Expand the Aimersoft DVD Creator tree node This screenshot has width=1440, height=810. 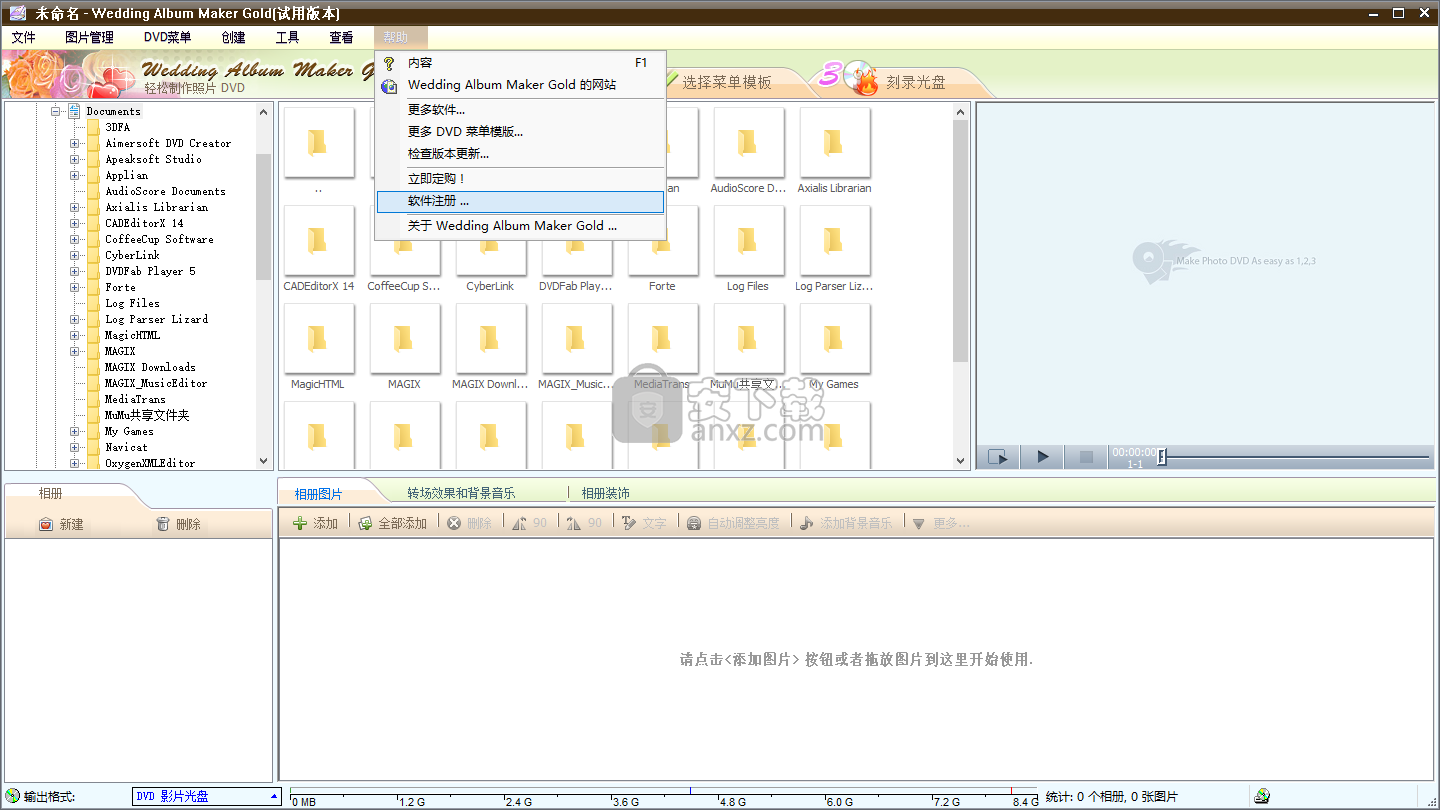[x=74, y=143]
